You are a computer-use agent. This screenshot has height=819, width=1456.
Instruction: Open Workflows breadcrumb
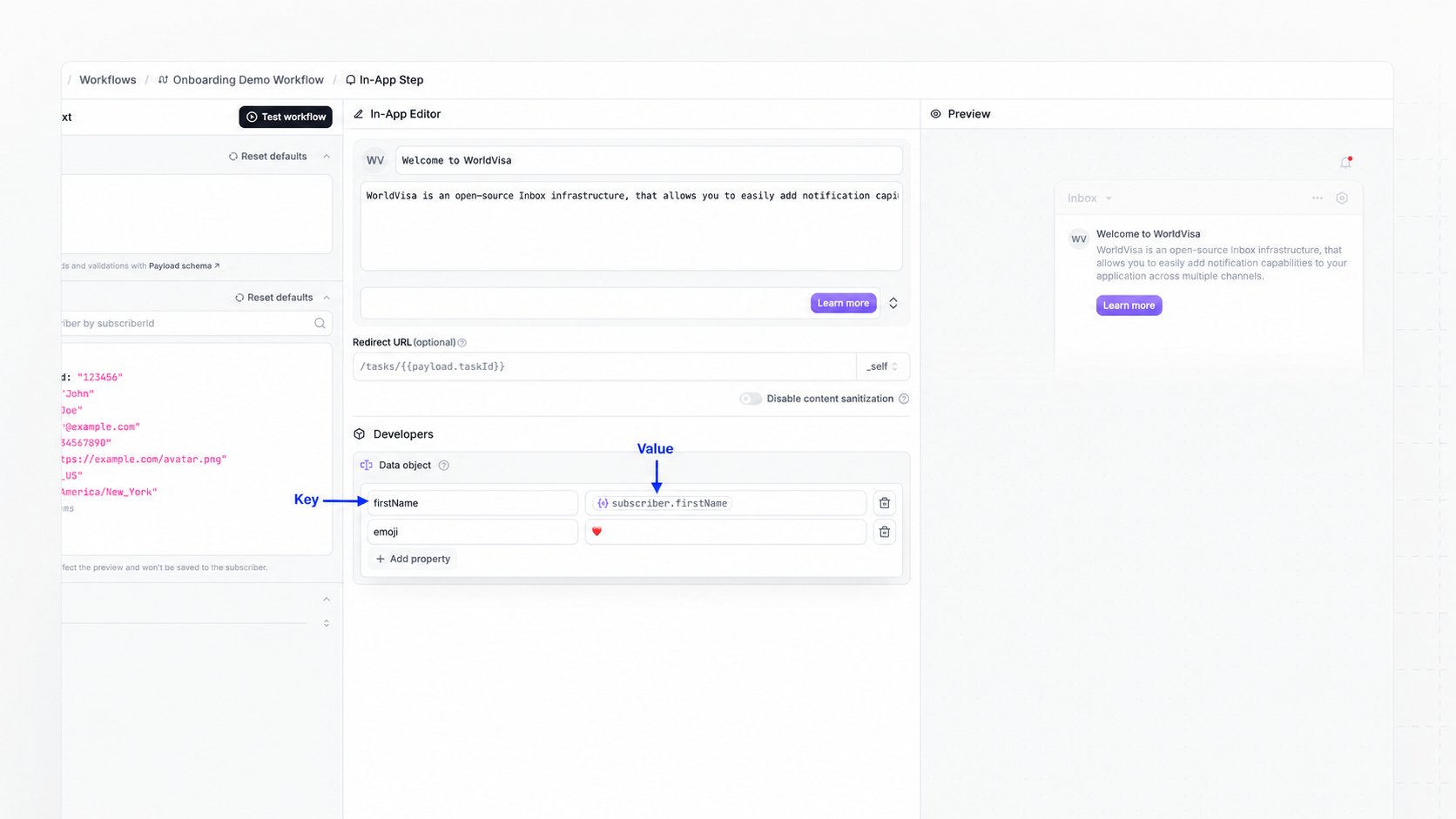click(108, 80)
